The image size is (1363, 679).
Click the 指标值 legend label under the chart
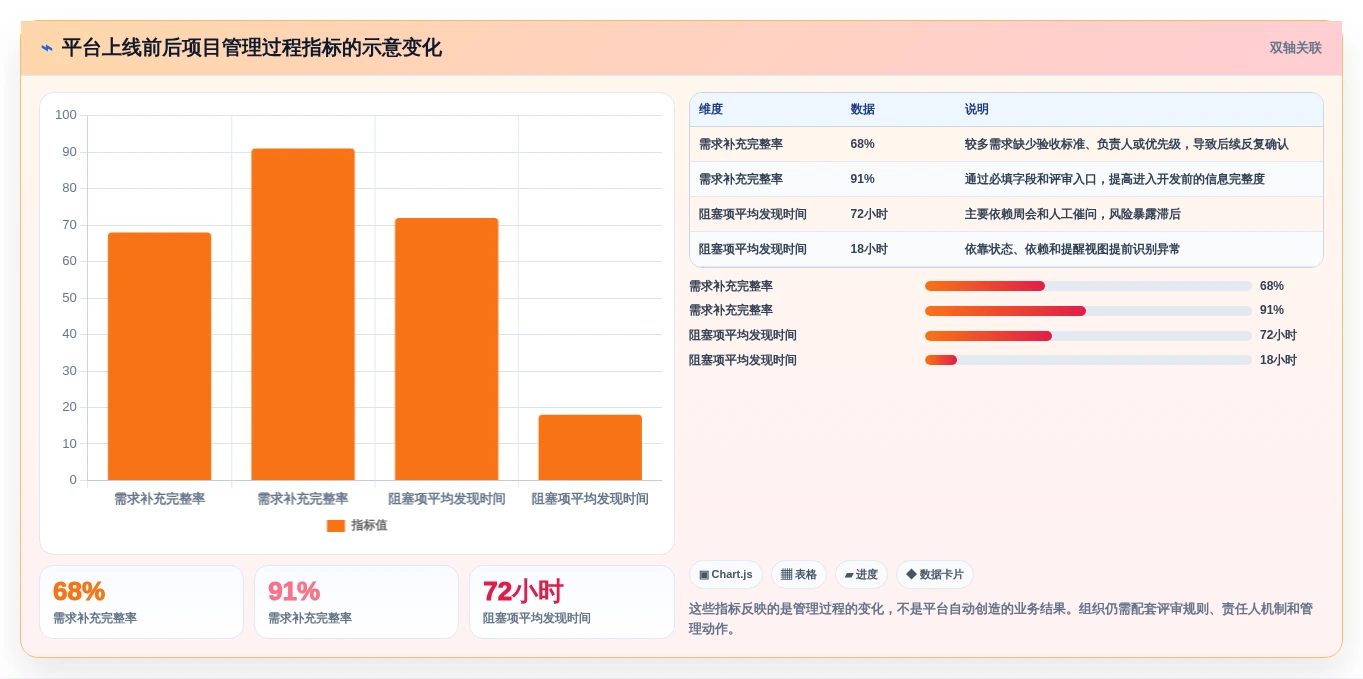[x=369, y=525]
